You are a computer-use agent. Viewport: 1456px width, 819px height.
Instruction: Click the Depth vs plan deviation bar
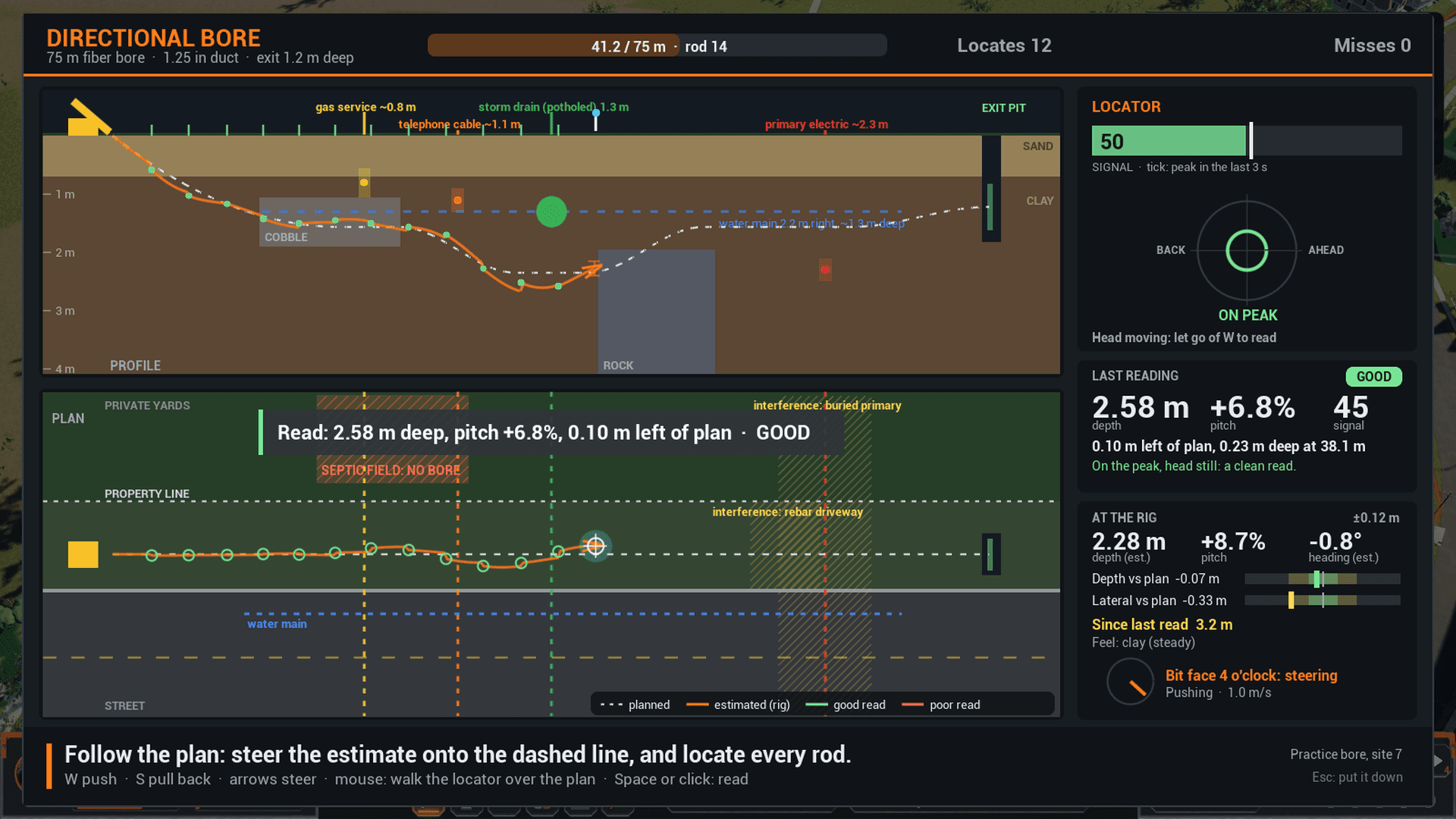(x=1323, y=579)
